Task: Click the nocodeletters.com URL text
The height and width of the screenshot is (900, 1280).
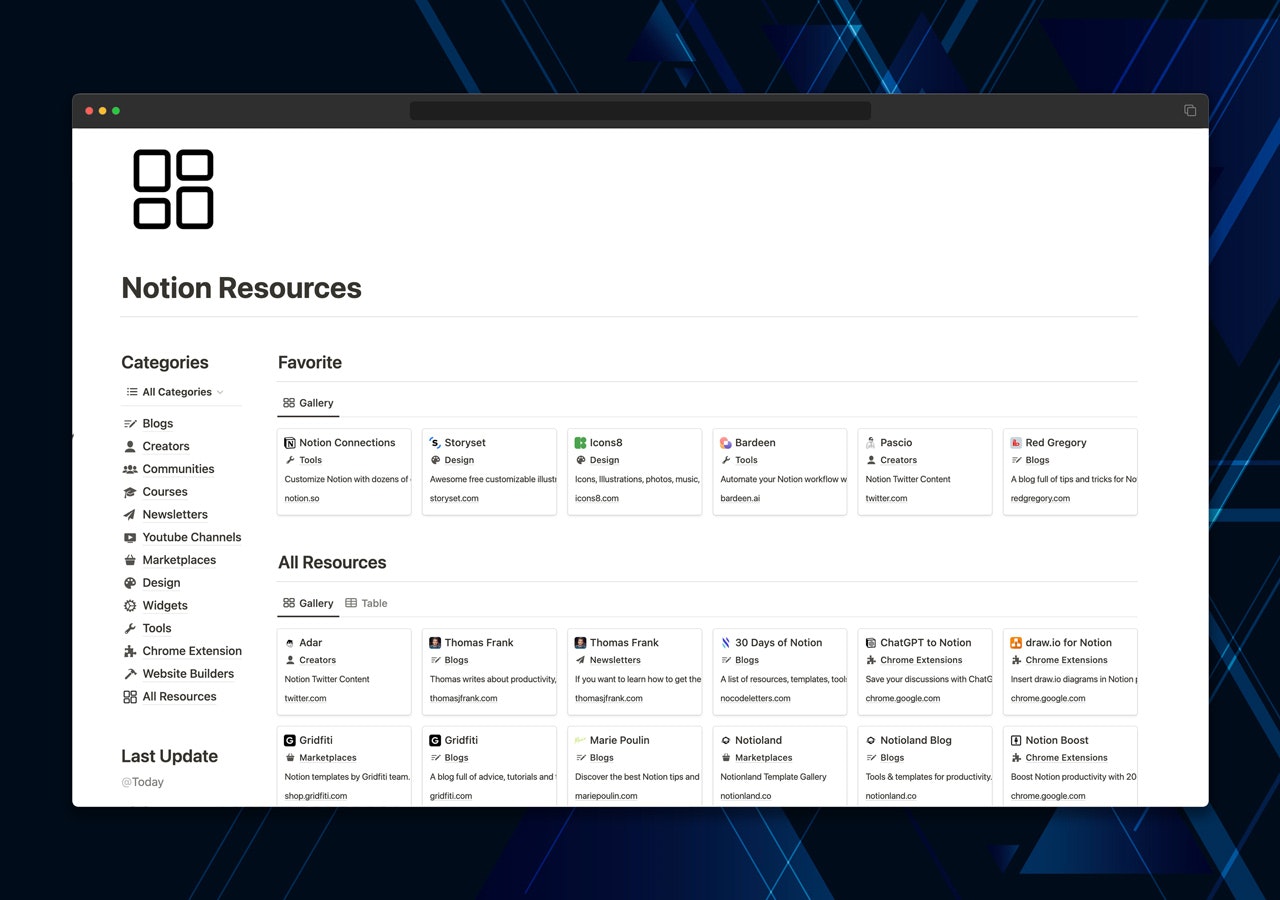Action: [755, 698]
